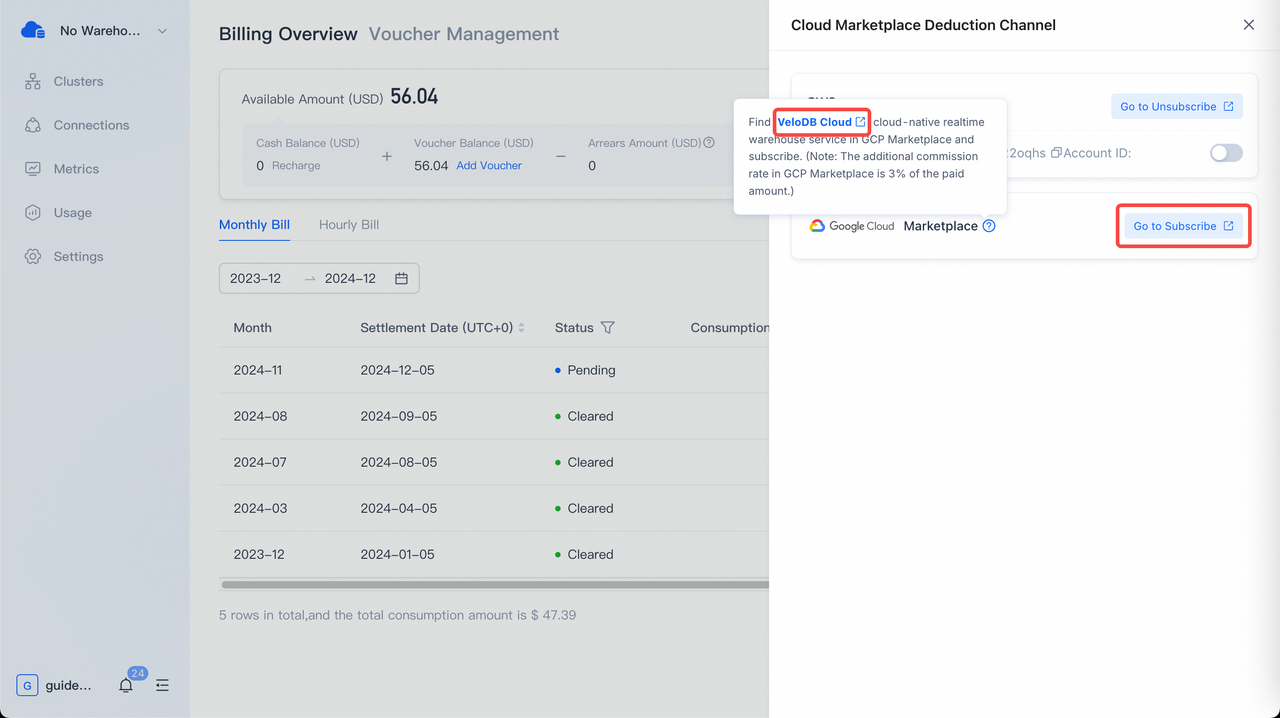Click the notifications bell icon
This screenshot has height=718, width=1280.
pos(126,686)
